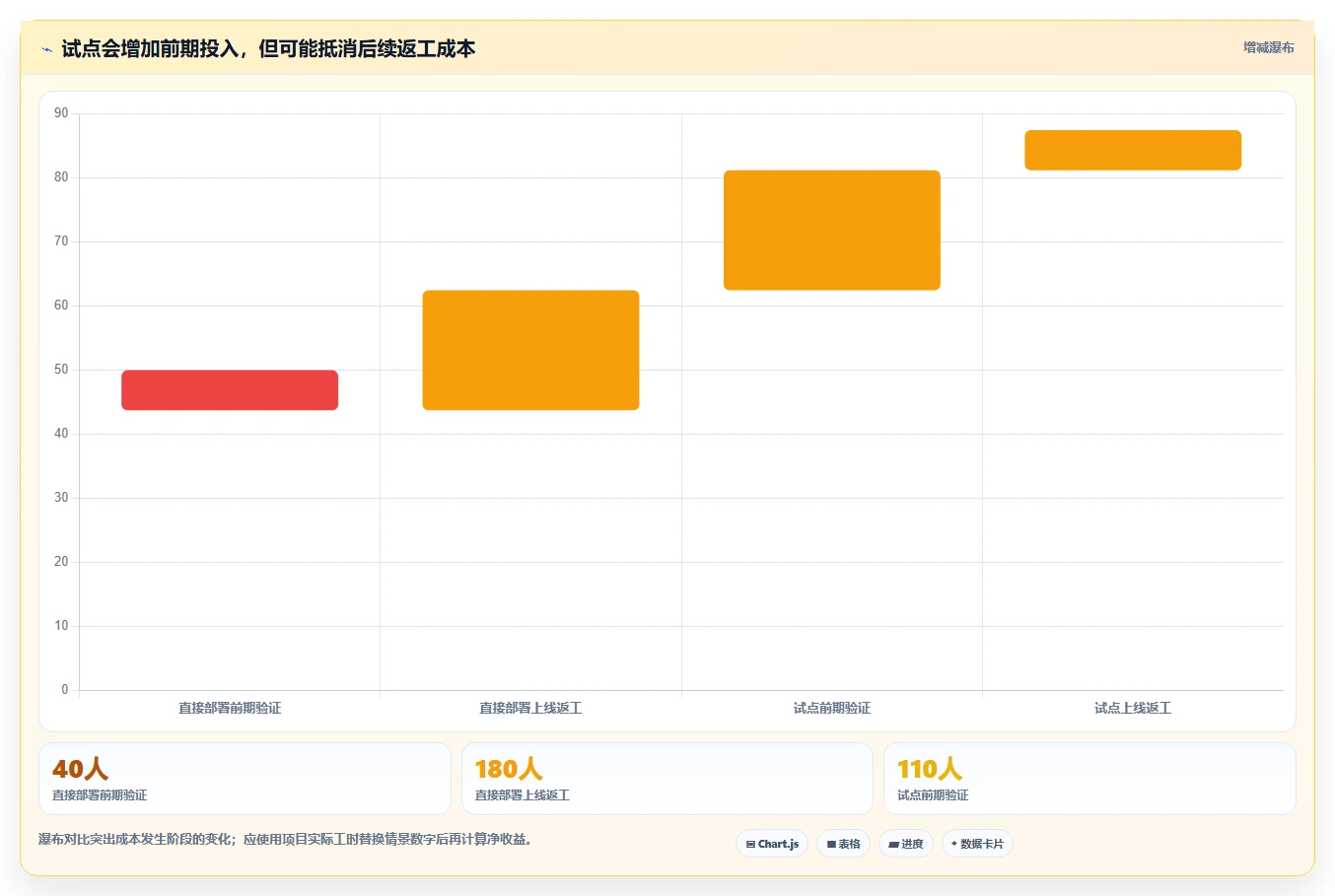The width and height of the screenshot is (1335, 896).
Task: Select the 表格 tag chip
Action: coord(843,844)
